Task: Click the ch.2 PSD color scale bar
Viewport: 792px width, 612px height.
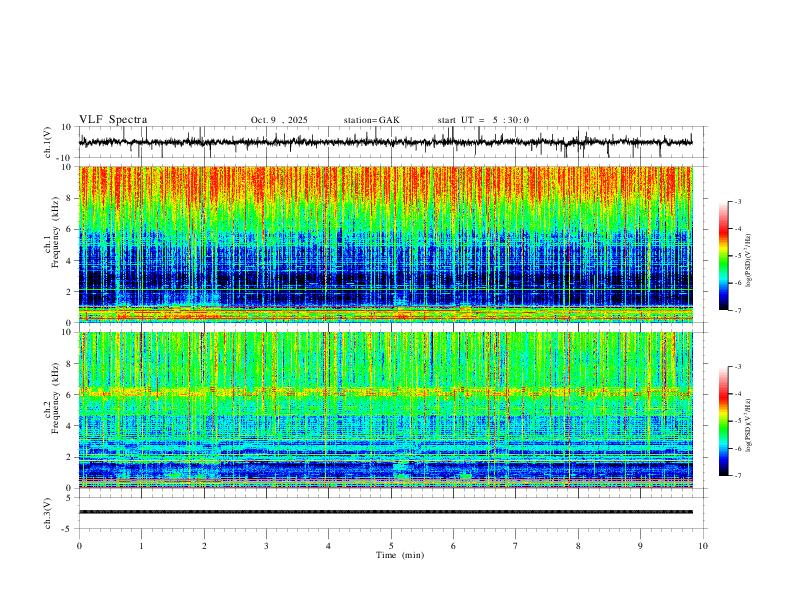Action: (723, 421)
